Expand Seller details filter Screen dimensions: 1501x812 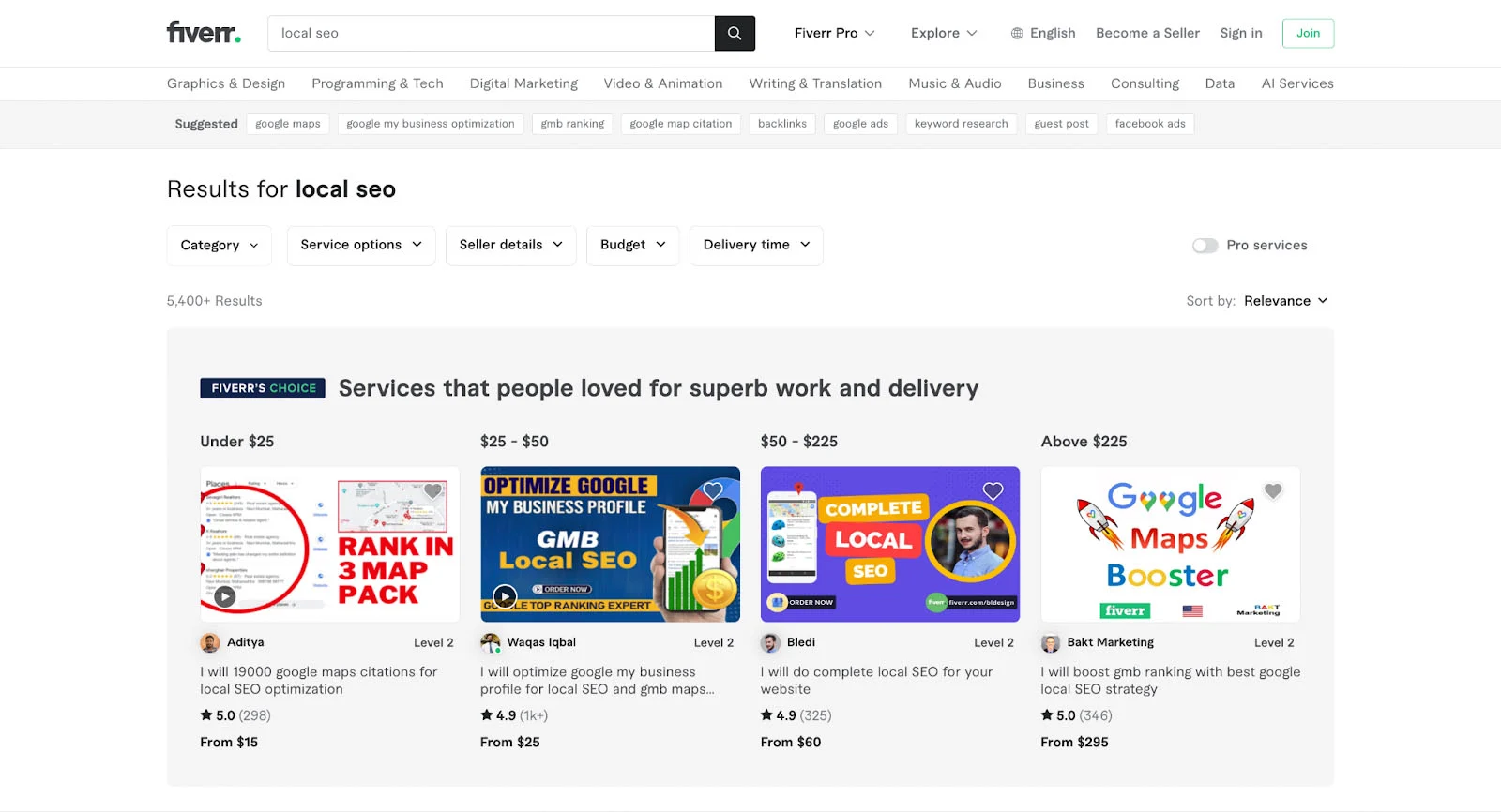click(511, 246)
